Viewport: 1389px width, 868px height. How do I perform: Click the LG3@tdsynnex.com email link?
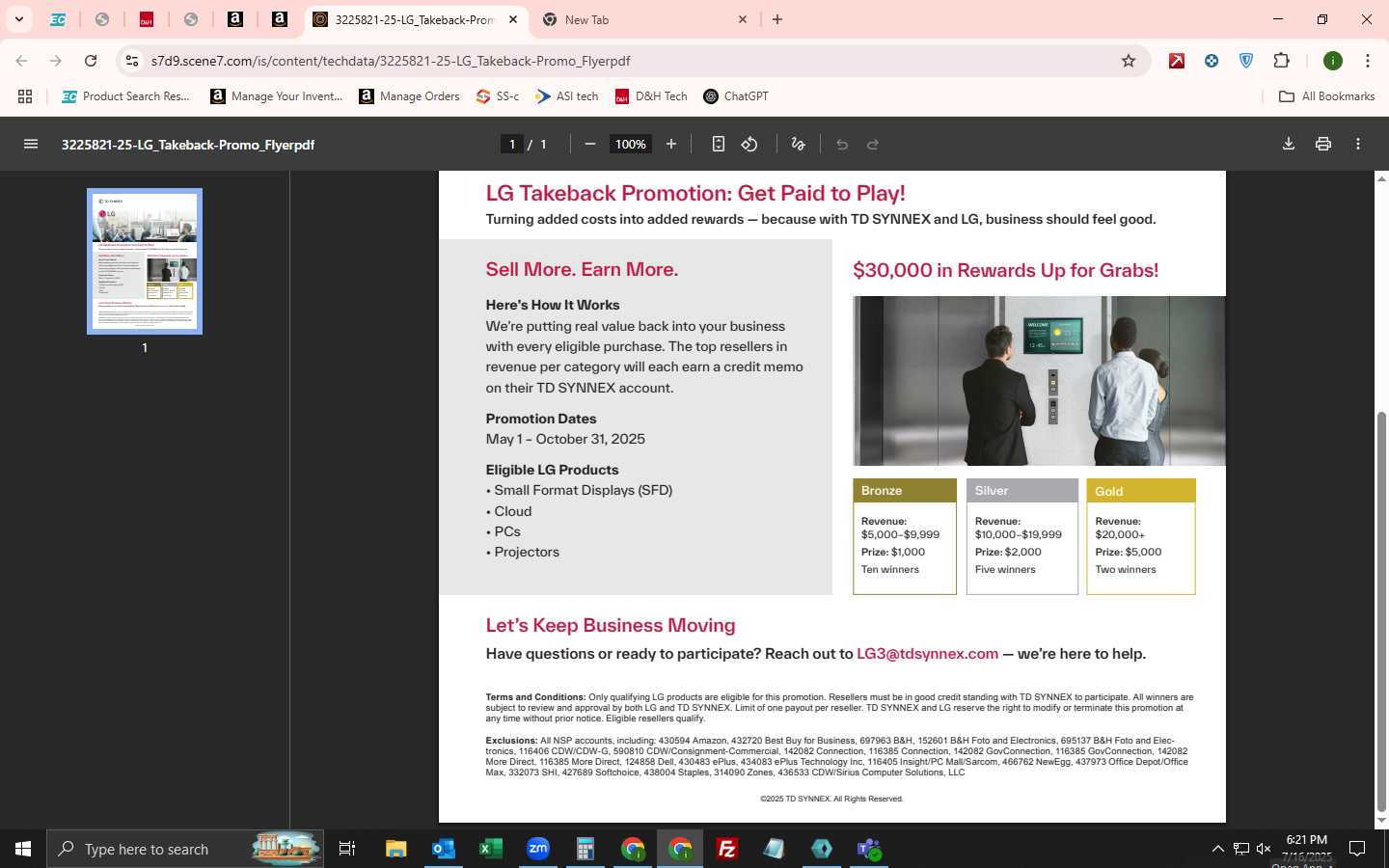927,654
